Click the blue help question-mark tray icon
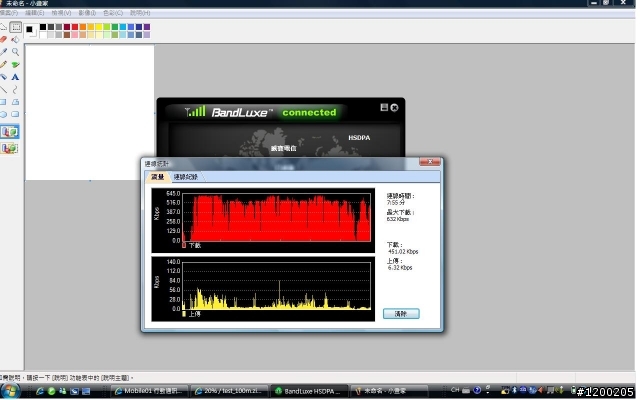 pyautogui.click(x=477, y=391)
